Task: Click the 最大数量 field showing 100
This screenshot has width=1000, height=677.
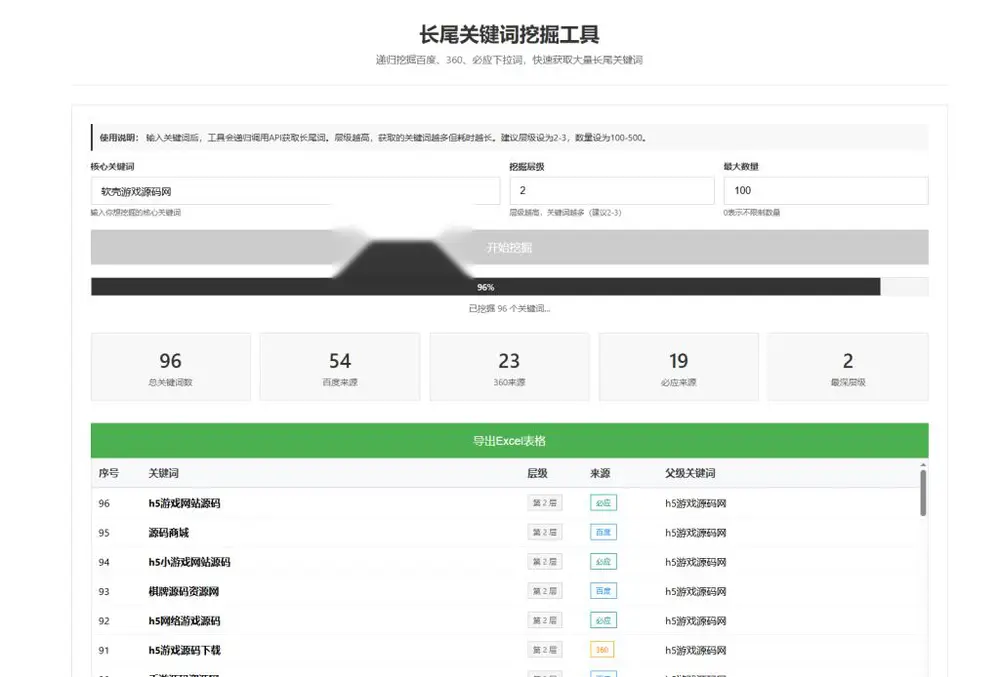Action: [x=826, y=191]
